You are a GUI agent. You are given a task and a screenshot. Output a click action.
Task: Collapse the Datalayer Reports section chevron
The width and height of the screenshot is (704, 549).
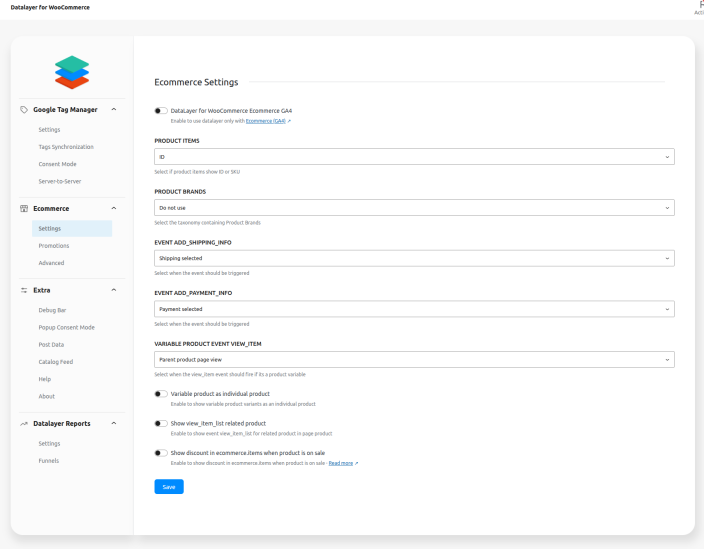(x=114, y=423)
